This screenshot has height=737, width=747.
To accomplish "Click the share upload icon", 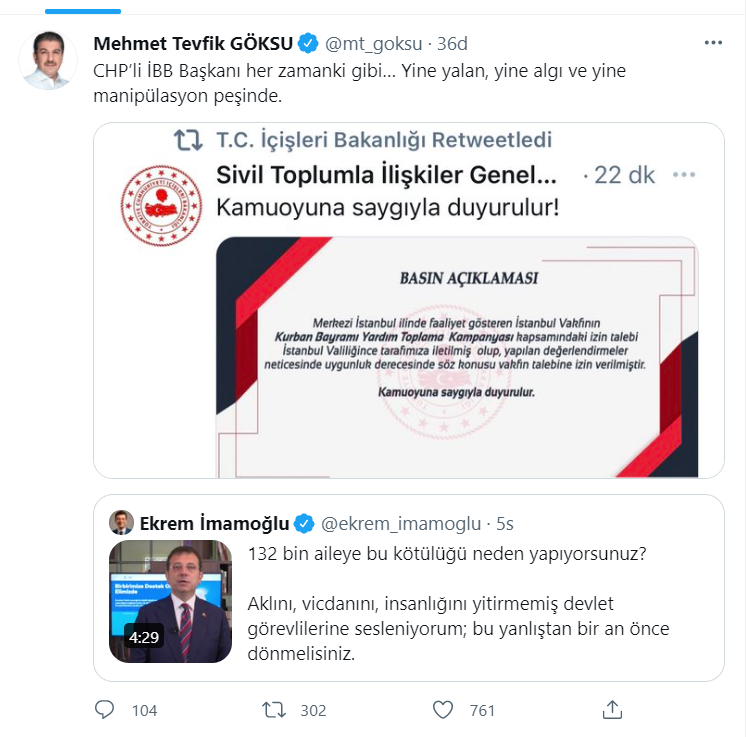I will 612,710.
